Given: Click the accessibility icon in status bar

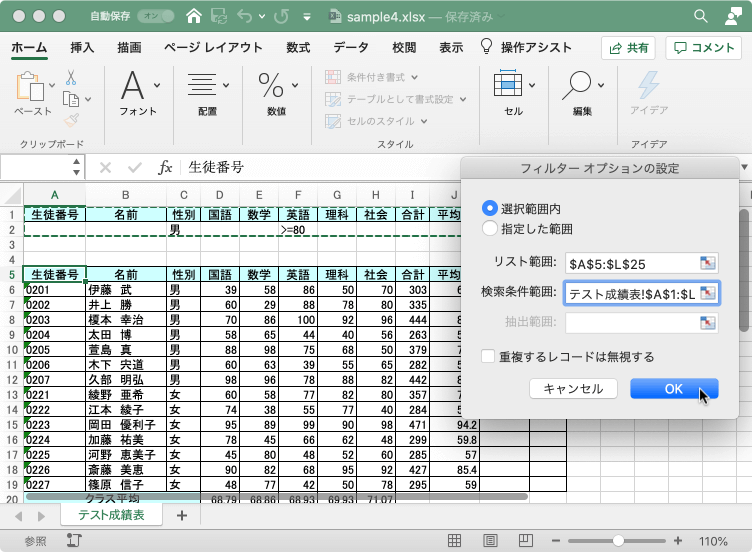Looking at the screenshot, I should click(74, 540).
